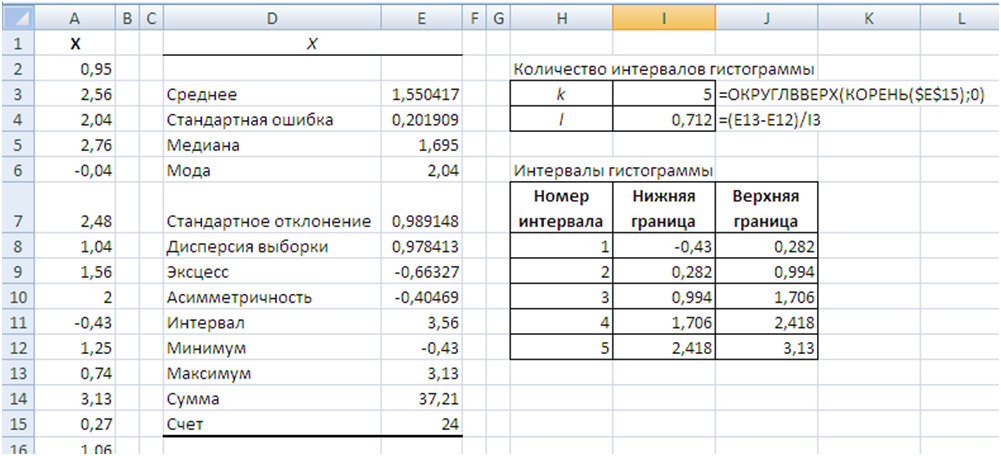Click interval width value 0,712
This screenshot has width=1001, height=456.
click(x=664, y=120)
